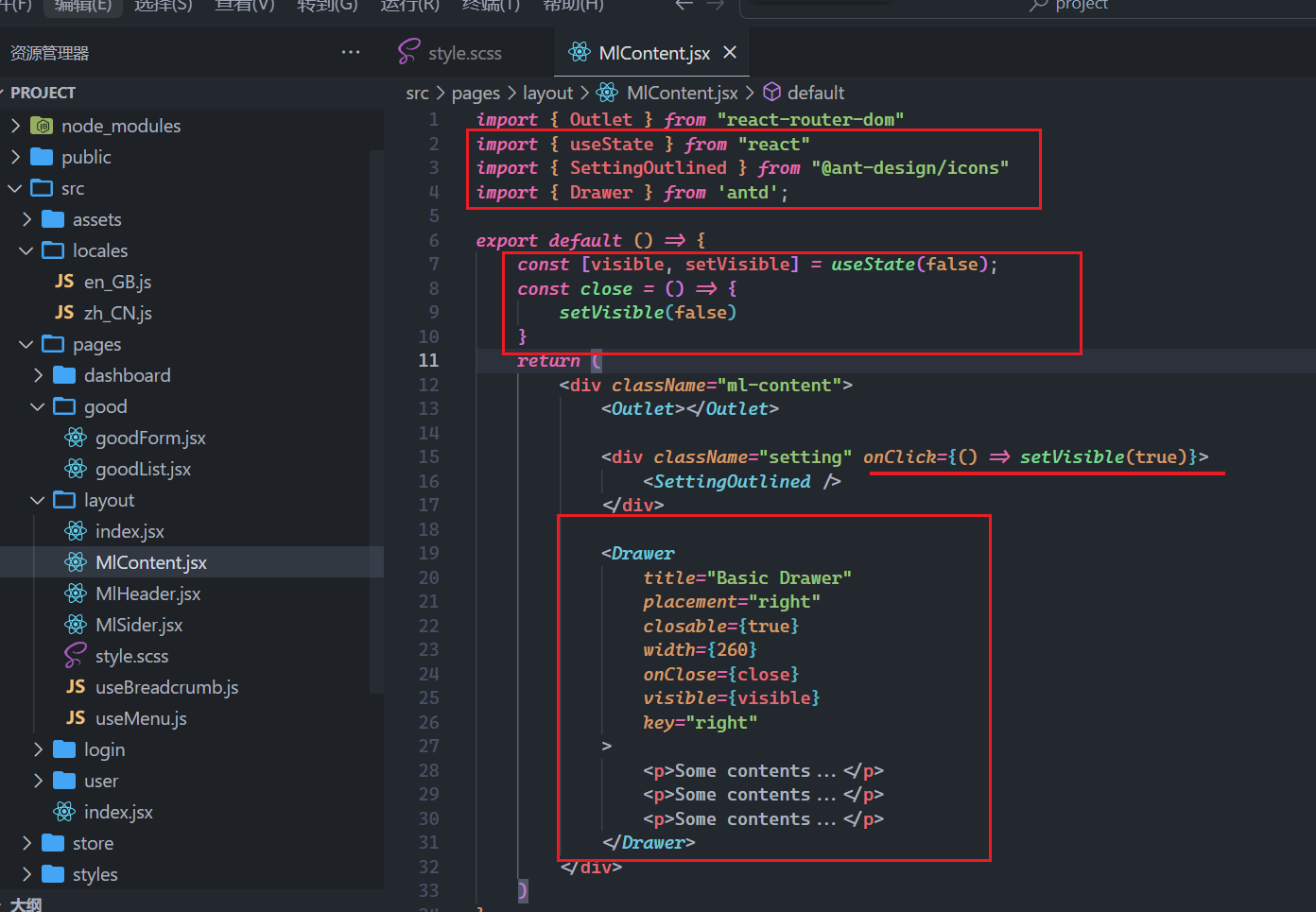This screenshot has width=1316, height=912.
Task: Click layout in the breadcrumb path
Action: [x=547, y=93]
